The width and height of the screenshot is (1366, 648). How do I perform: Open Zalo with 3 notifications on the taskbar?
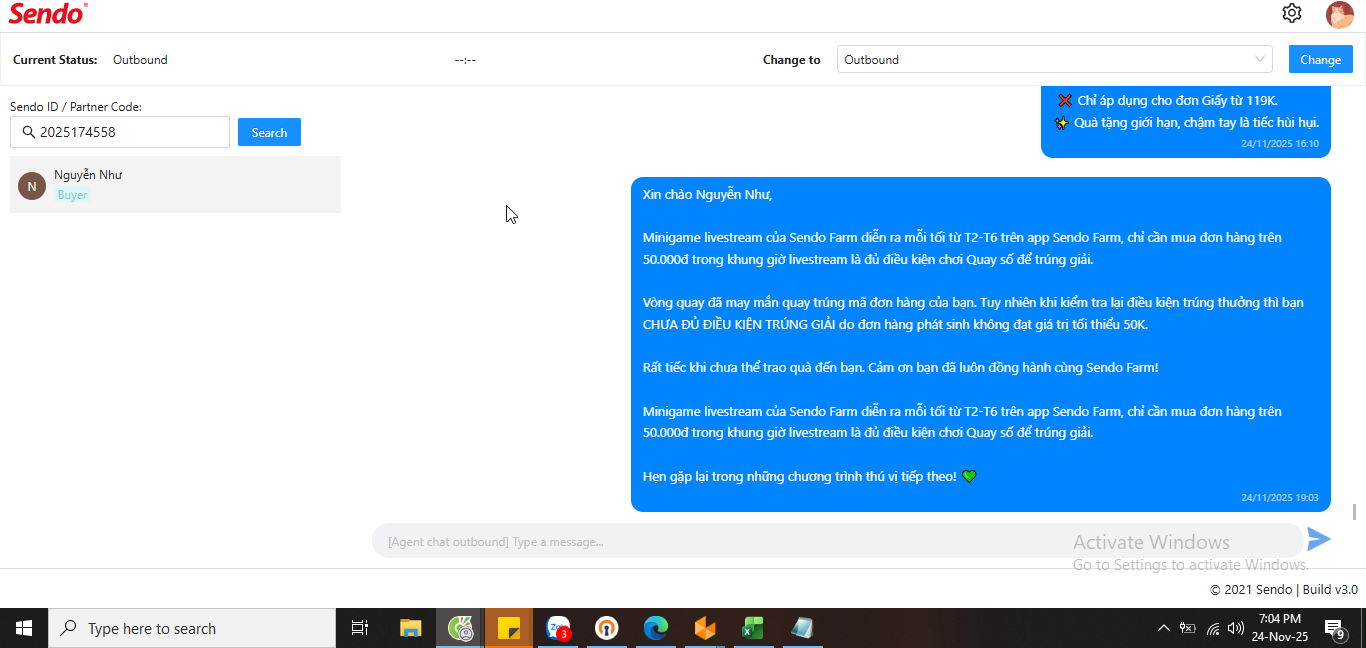tap(558, 628)
